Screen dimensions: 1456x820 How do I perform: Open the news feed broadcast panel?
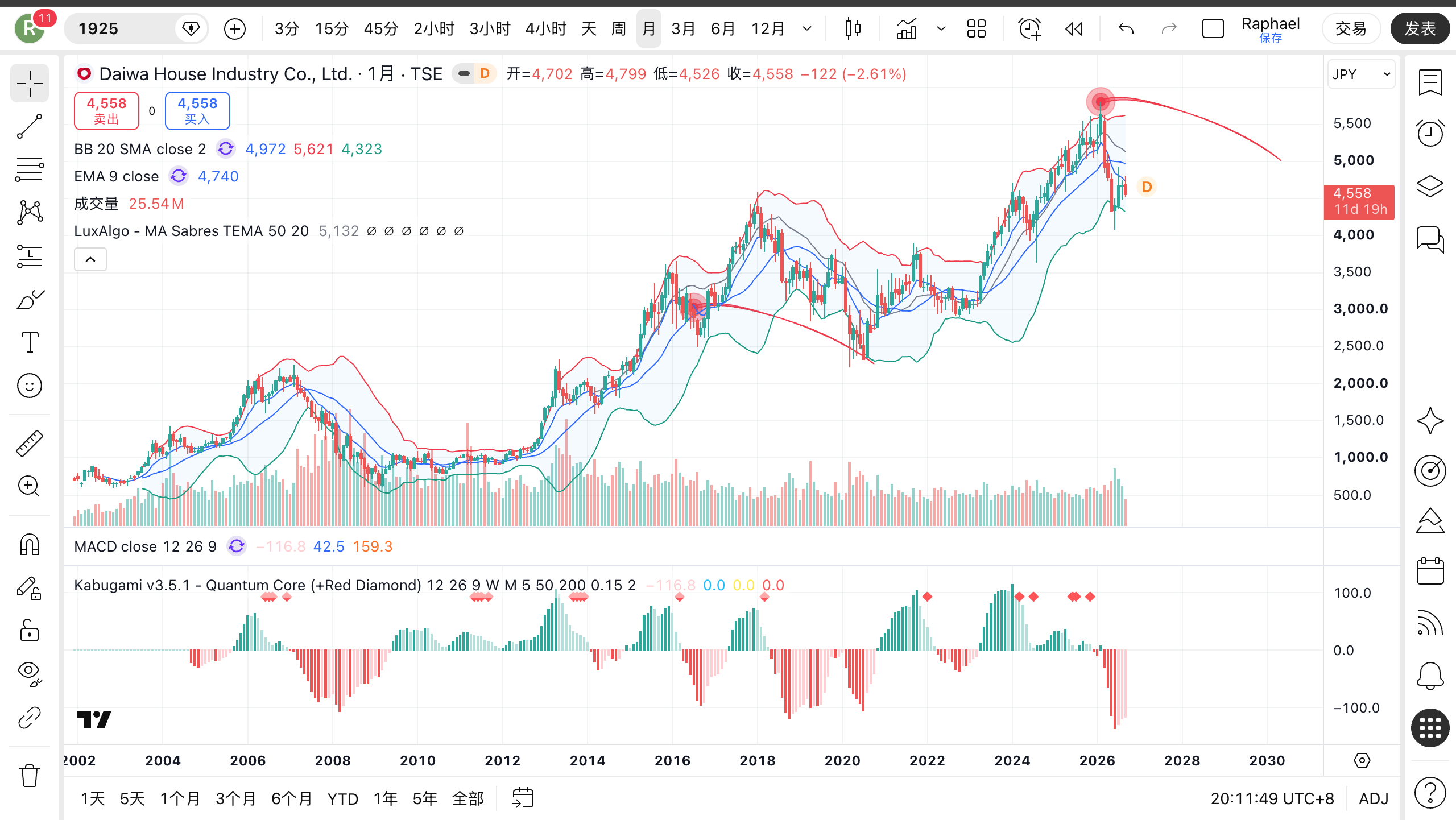tap(1430, 623)
